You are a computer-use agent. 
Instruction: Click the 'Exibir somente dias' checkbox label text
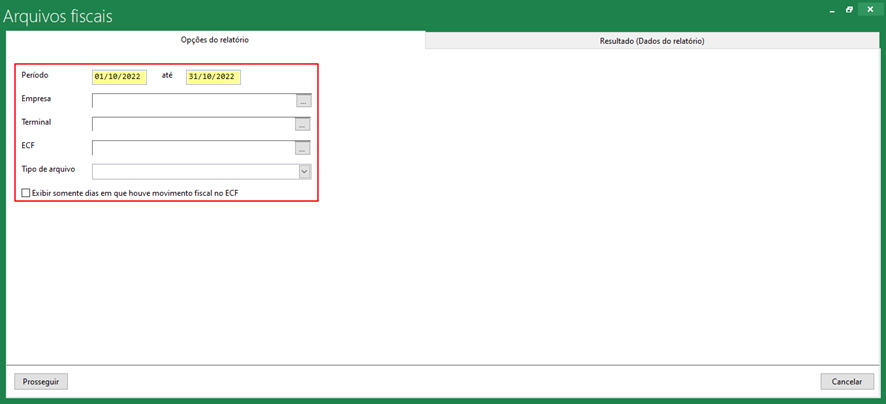tap(135, 193)
